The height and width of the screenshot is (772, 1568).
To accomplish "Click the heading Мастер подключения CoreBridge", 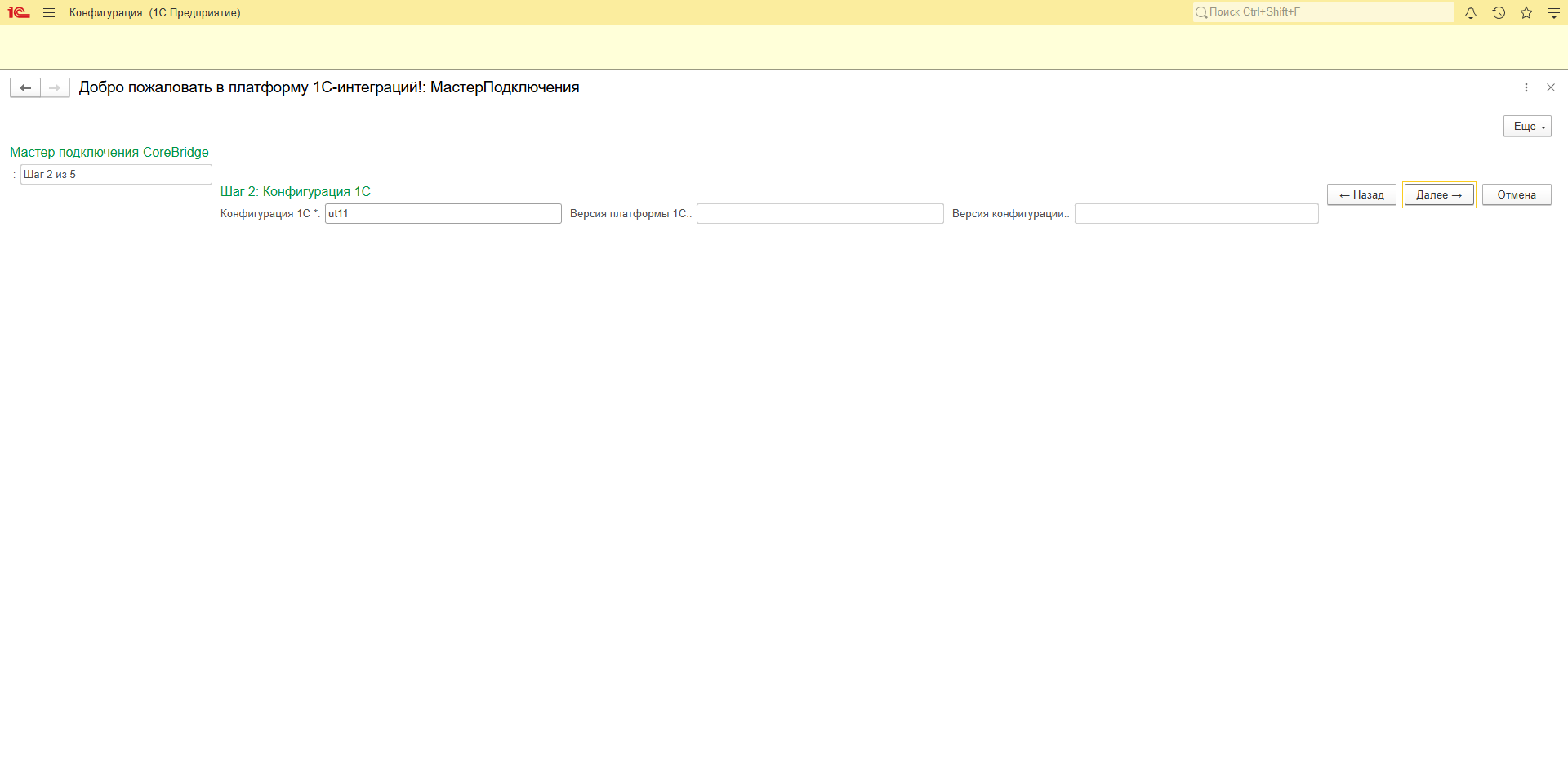I will (x=109, y=152).
